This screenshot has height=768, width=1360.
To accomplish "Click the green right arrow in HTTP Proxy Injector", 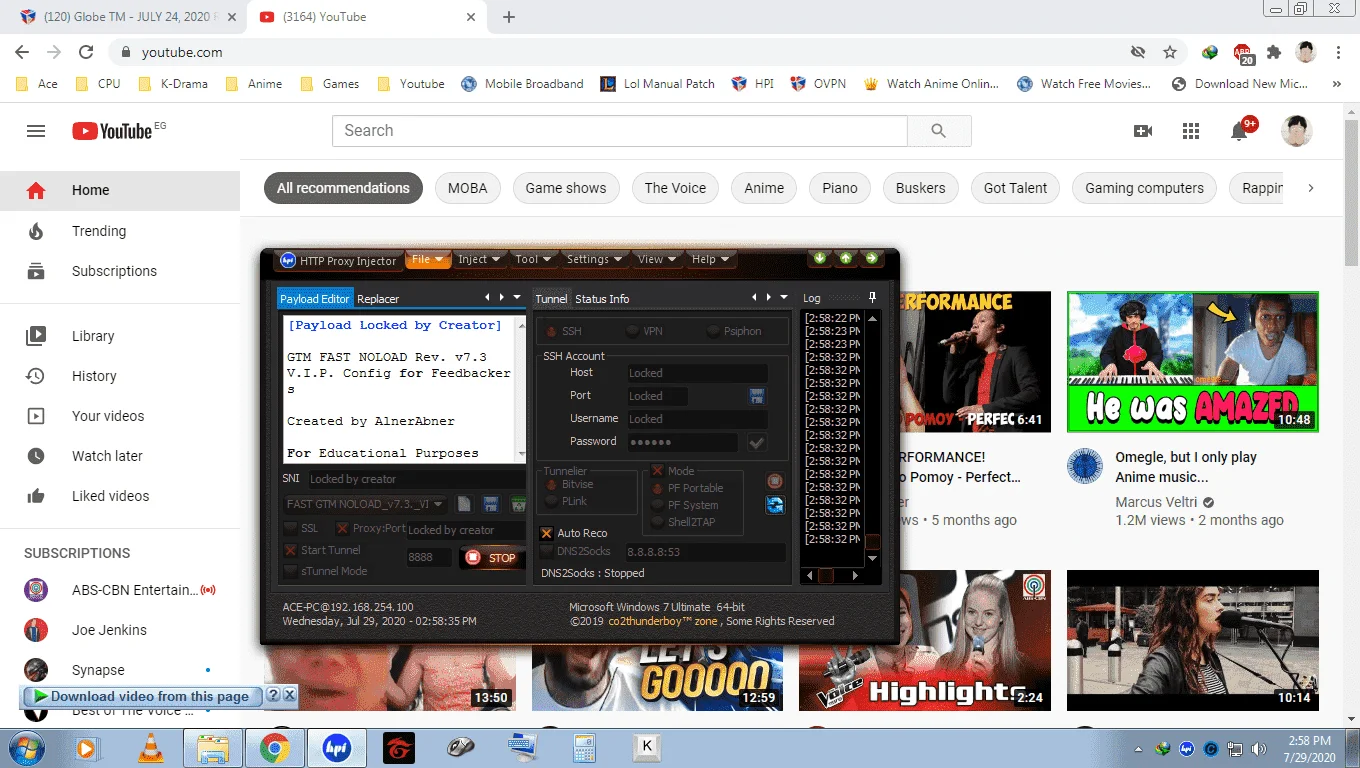I will pos(872,259).
